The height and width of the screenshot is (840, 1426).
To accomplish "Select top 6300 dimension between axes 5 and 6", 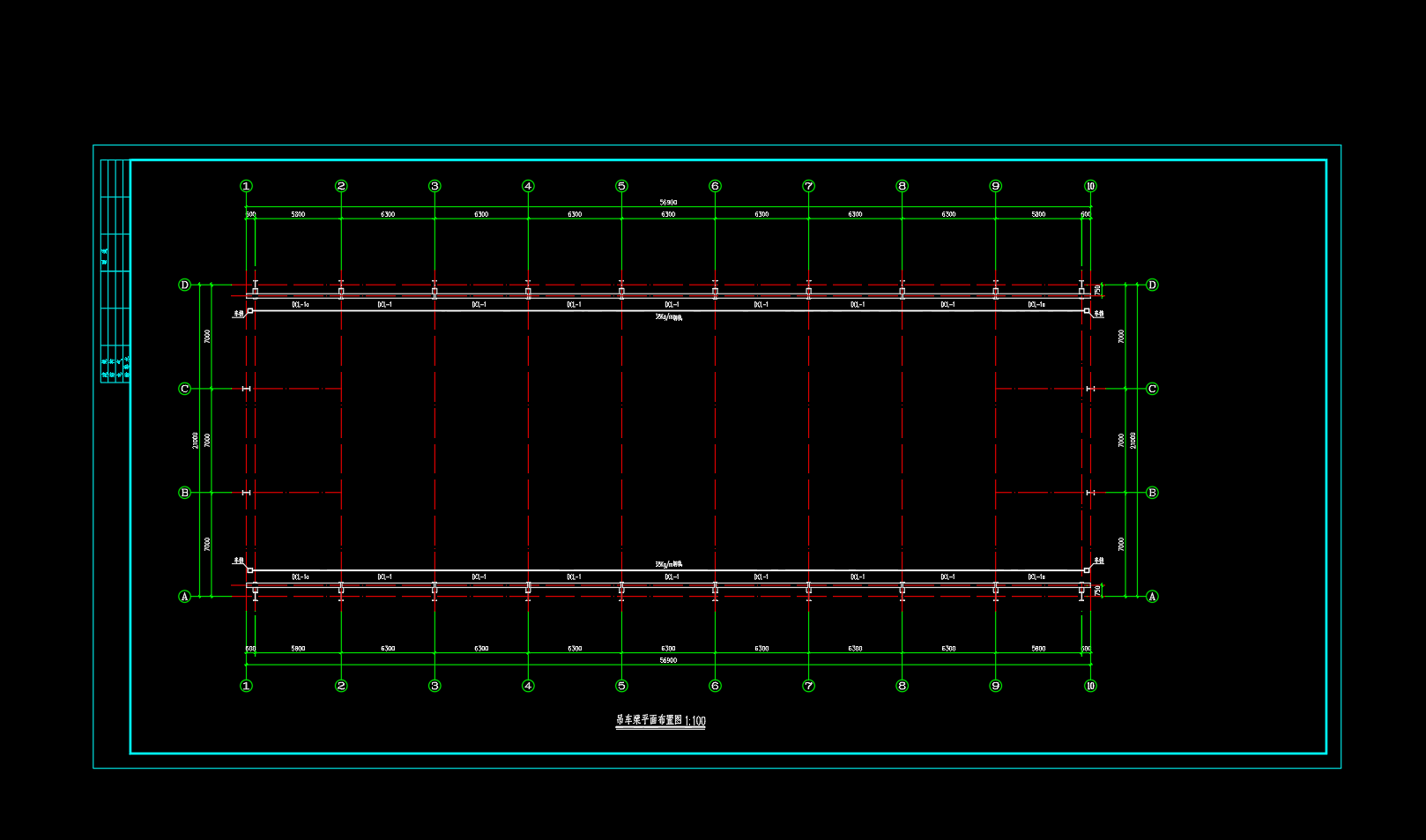I will point(668,214).
